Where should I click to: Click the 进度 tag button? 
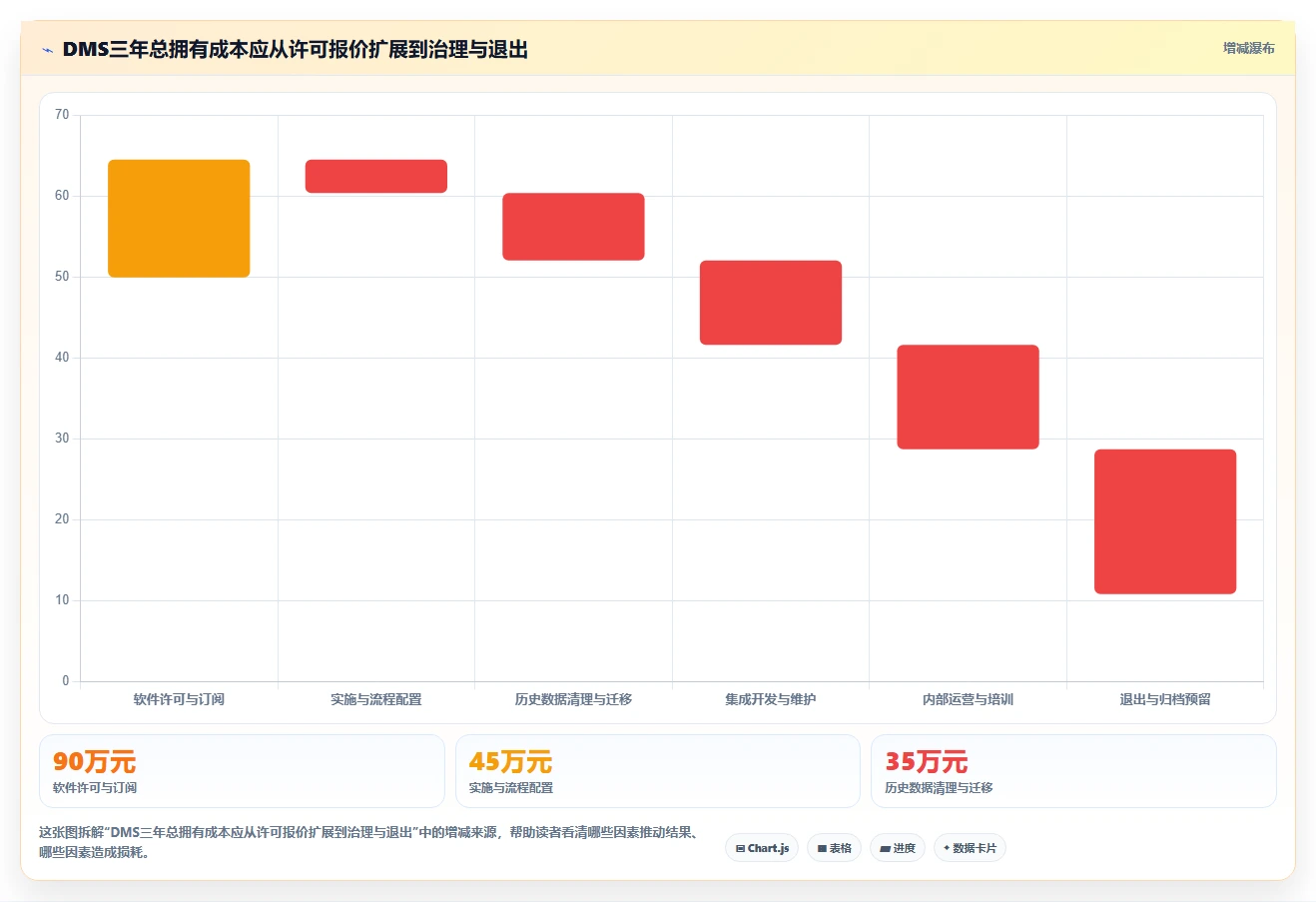point(898,848)
